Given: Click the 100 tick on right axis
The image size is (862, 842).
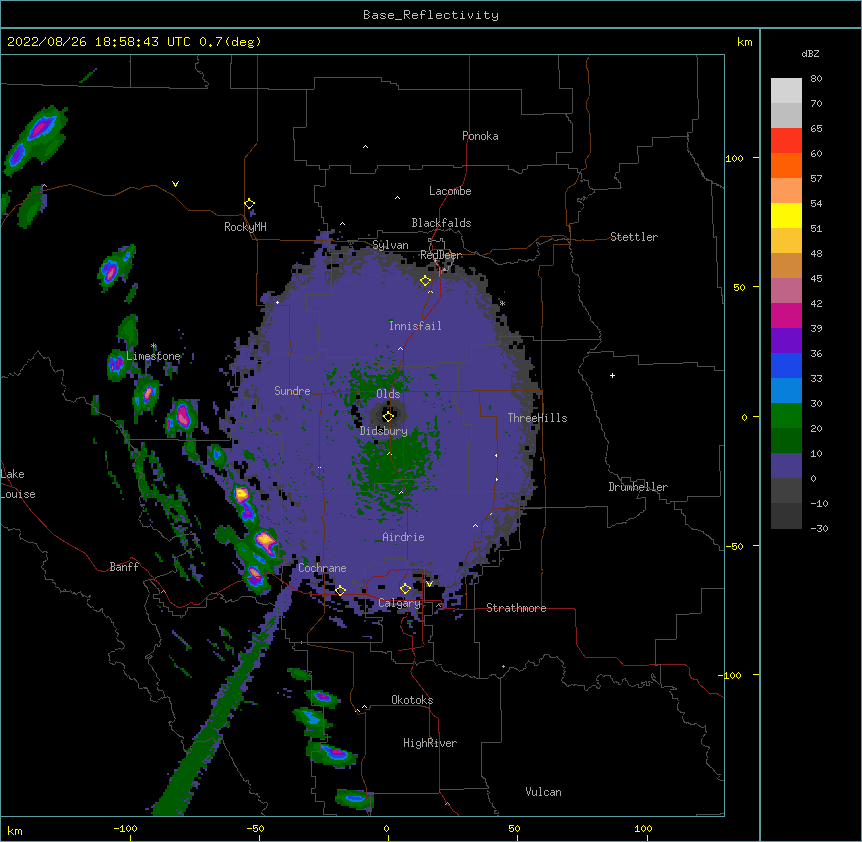Looking at the screenshot, I should (734, 158).
